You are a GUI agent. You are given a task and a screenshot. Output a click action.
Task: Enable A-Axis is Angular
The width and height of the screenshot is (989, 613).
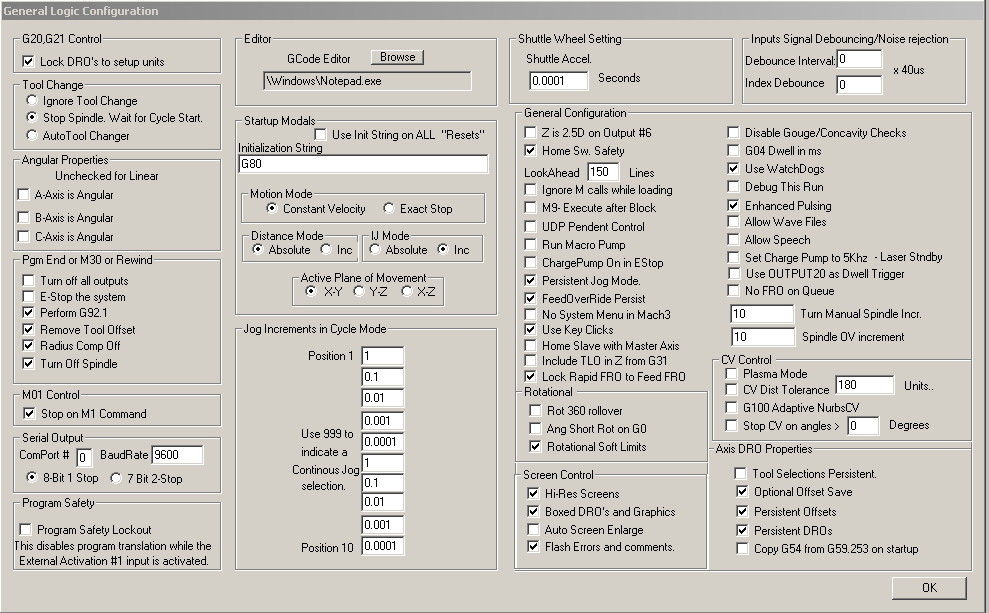24,194
